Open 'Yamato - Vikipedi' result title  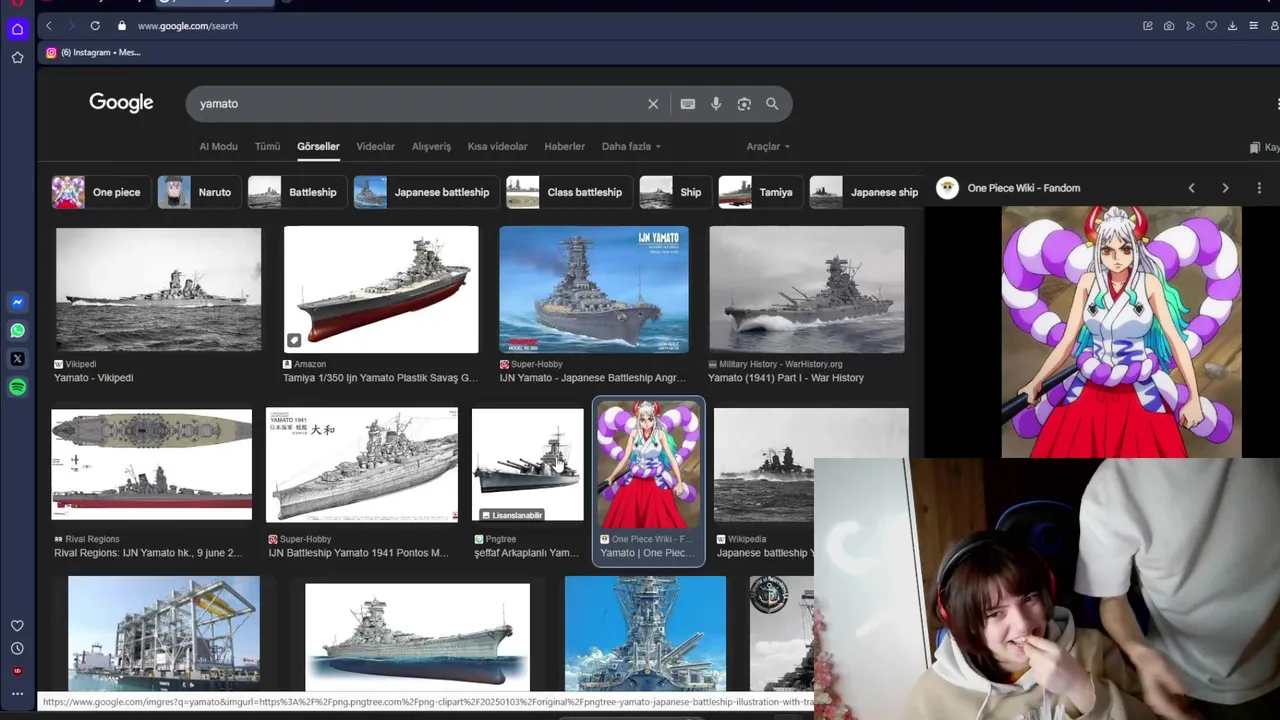point(93,378)
